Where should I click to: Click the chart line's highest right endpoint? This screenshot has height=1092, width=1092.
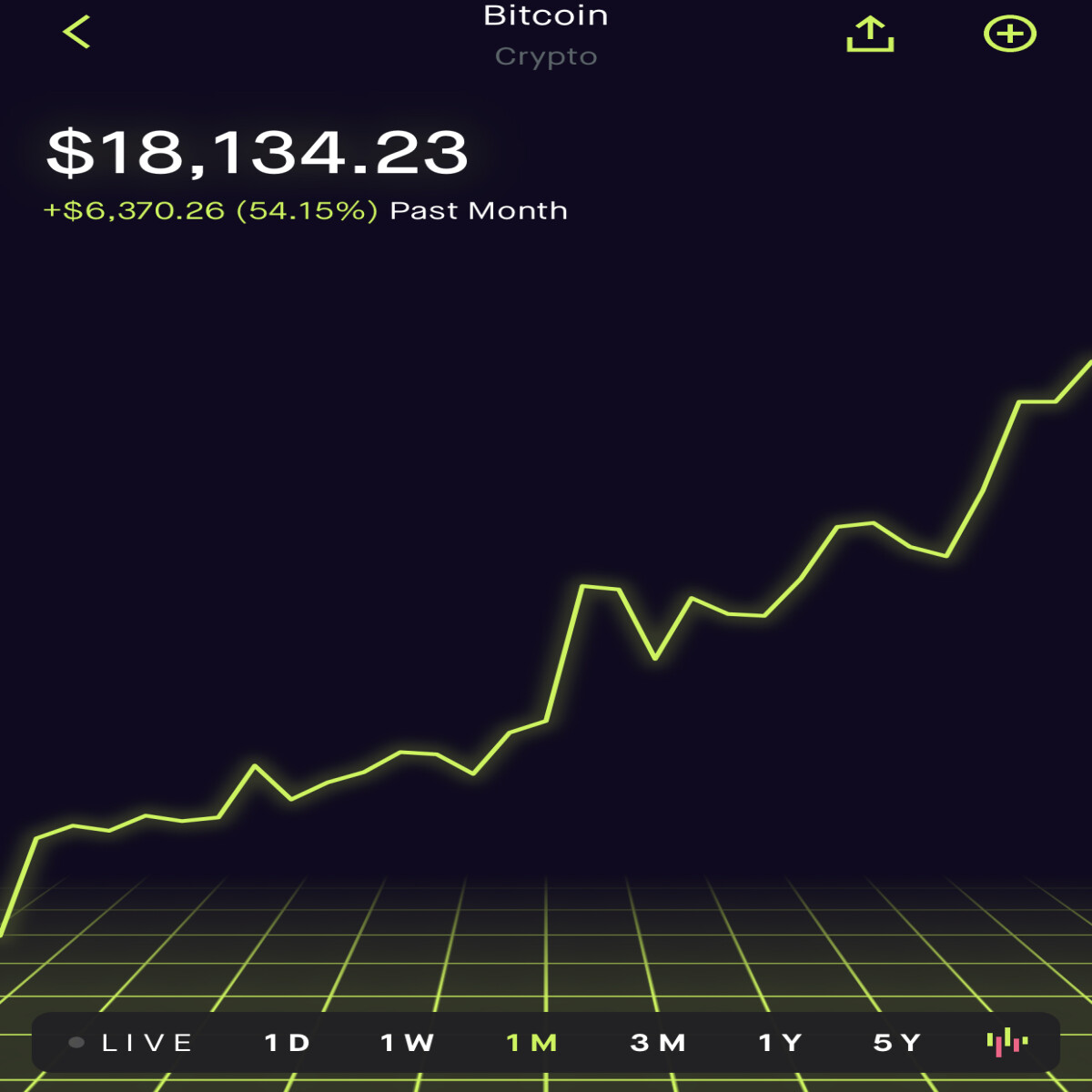tap(1087, 364)
